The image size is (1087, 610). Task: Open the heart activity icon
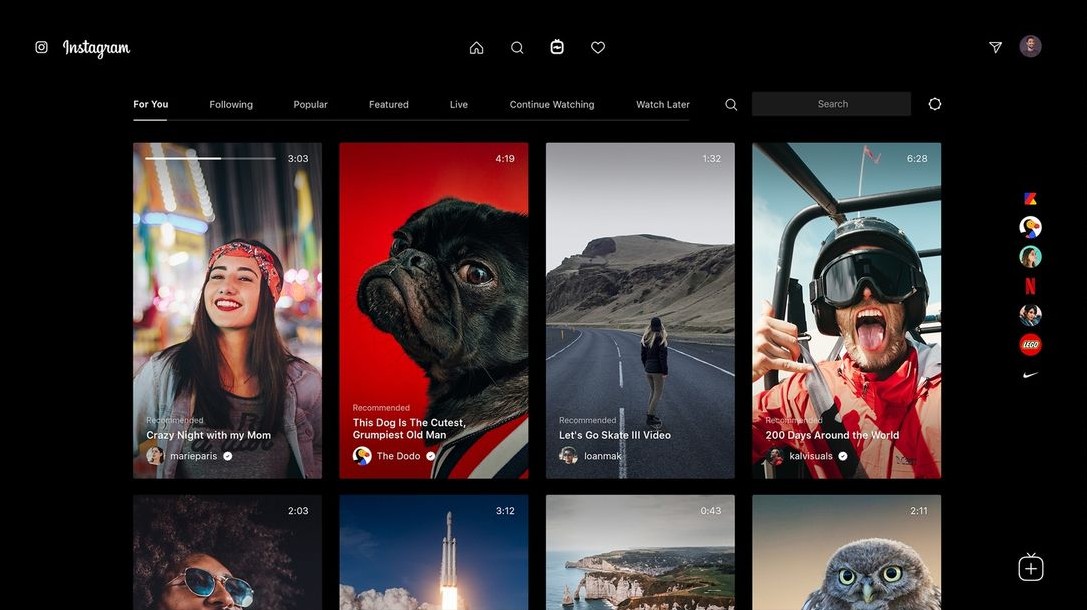pos(598,48)
